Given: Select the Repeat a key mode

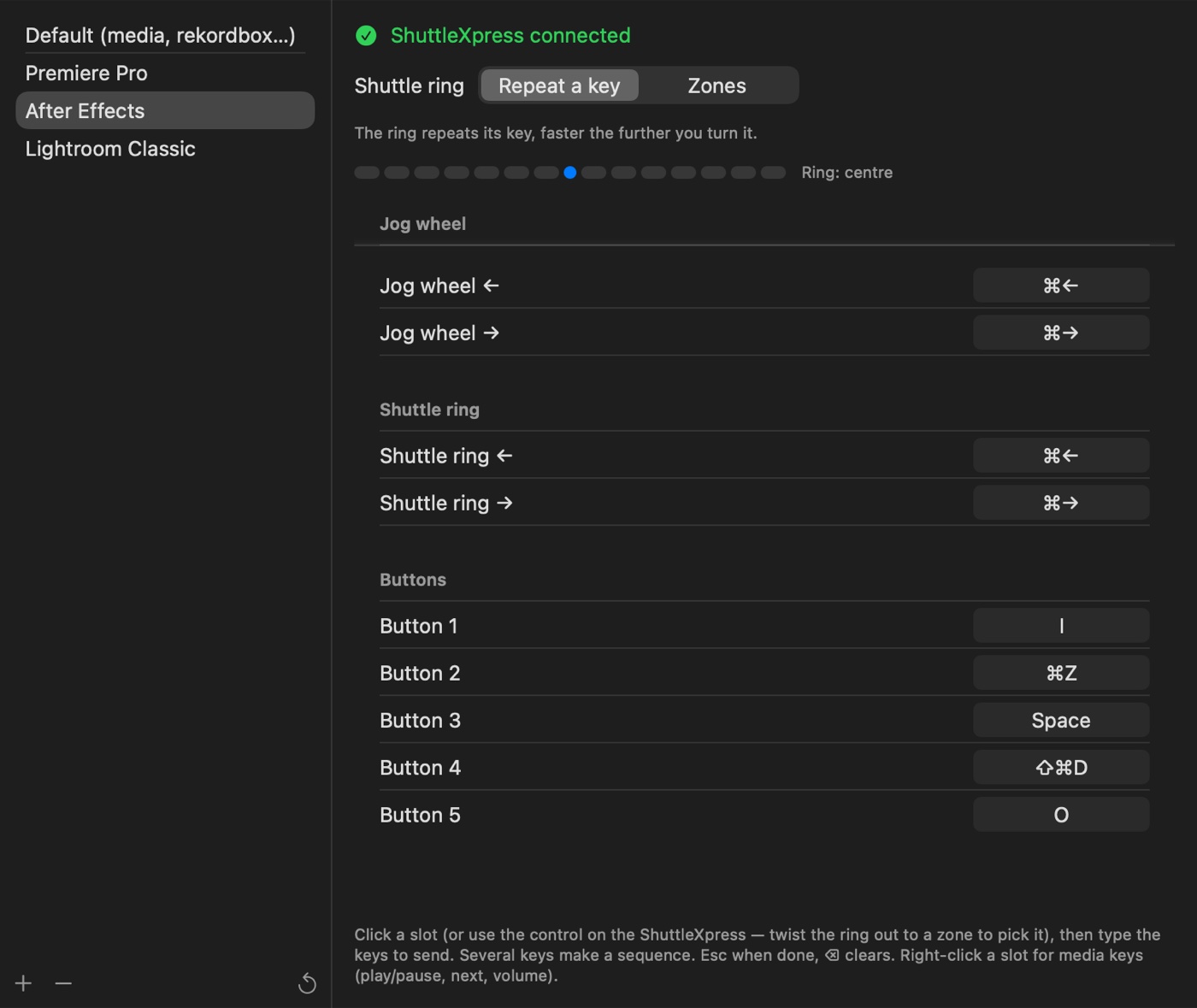Looking at the screenshot, I should (559, 85).
